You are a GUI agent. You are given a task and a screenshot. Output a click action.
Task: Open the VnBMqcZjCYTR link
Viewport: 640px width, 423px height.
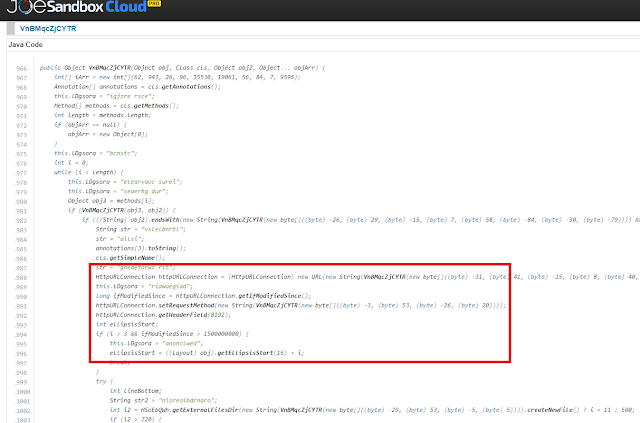click(48, 29)
